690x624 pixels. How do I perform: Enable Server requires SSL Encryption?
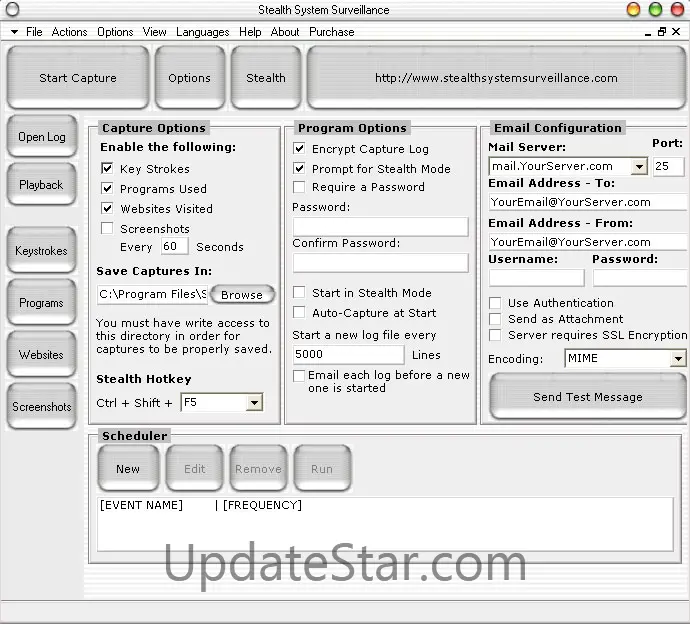(x=495, y=335)
